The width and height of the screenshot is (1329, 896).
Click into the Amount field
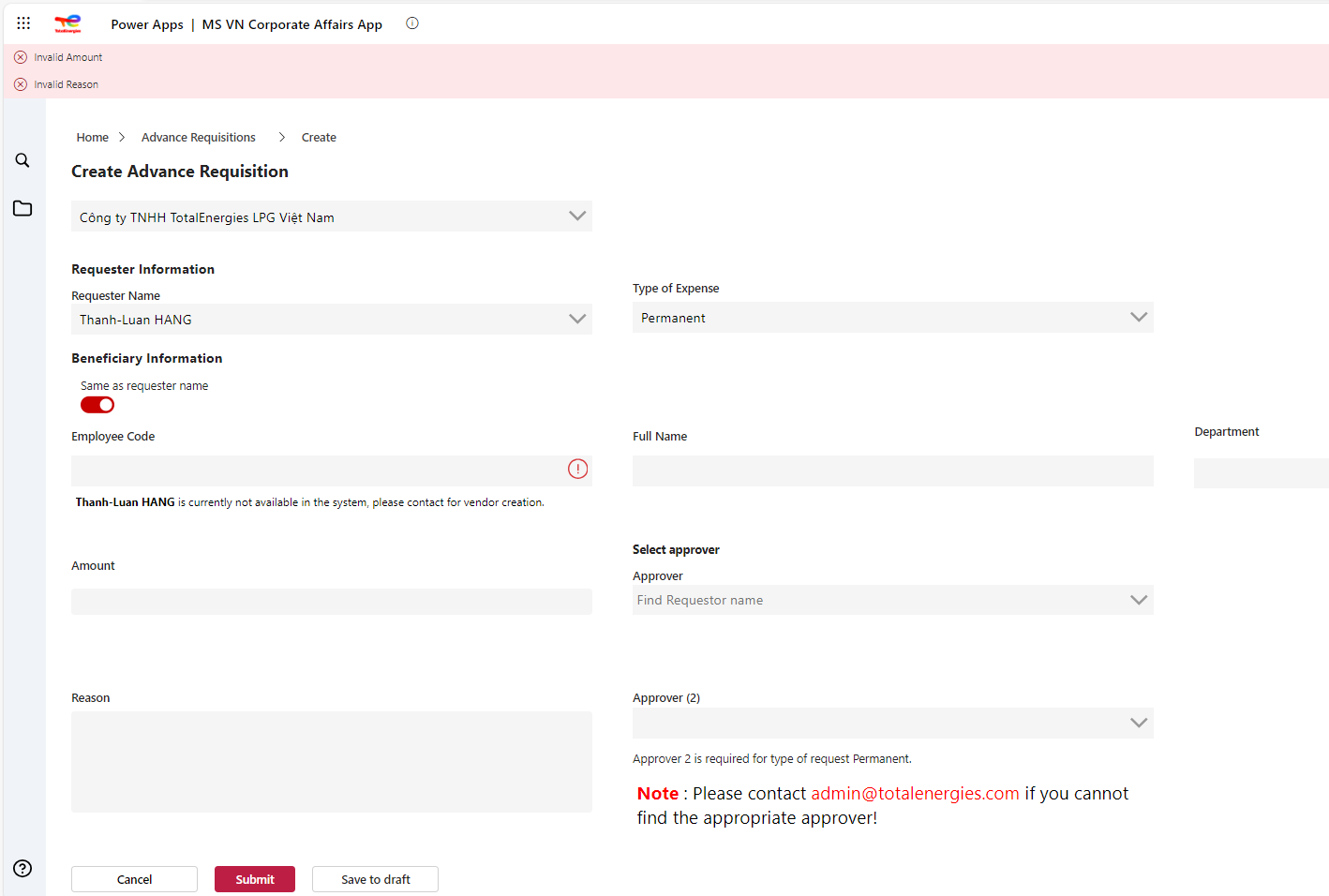pyautogui.click(x=332, y=602)
